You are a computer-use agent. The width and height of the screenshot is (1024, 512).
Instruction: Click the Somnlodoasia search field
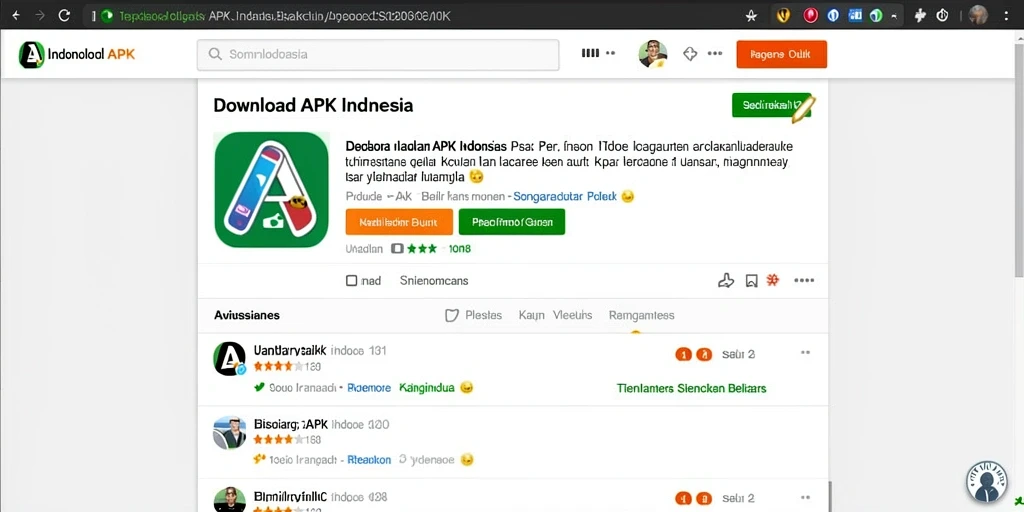pos(378,54)
